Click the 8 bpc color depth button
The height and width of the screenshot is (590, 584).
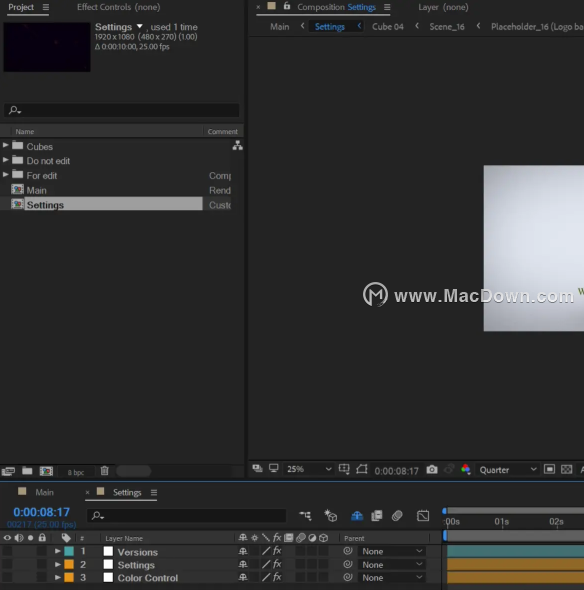[76, 472]
